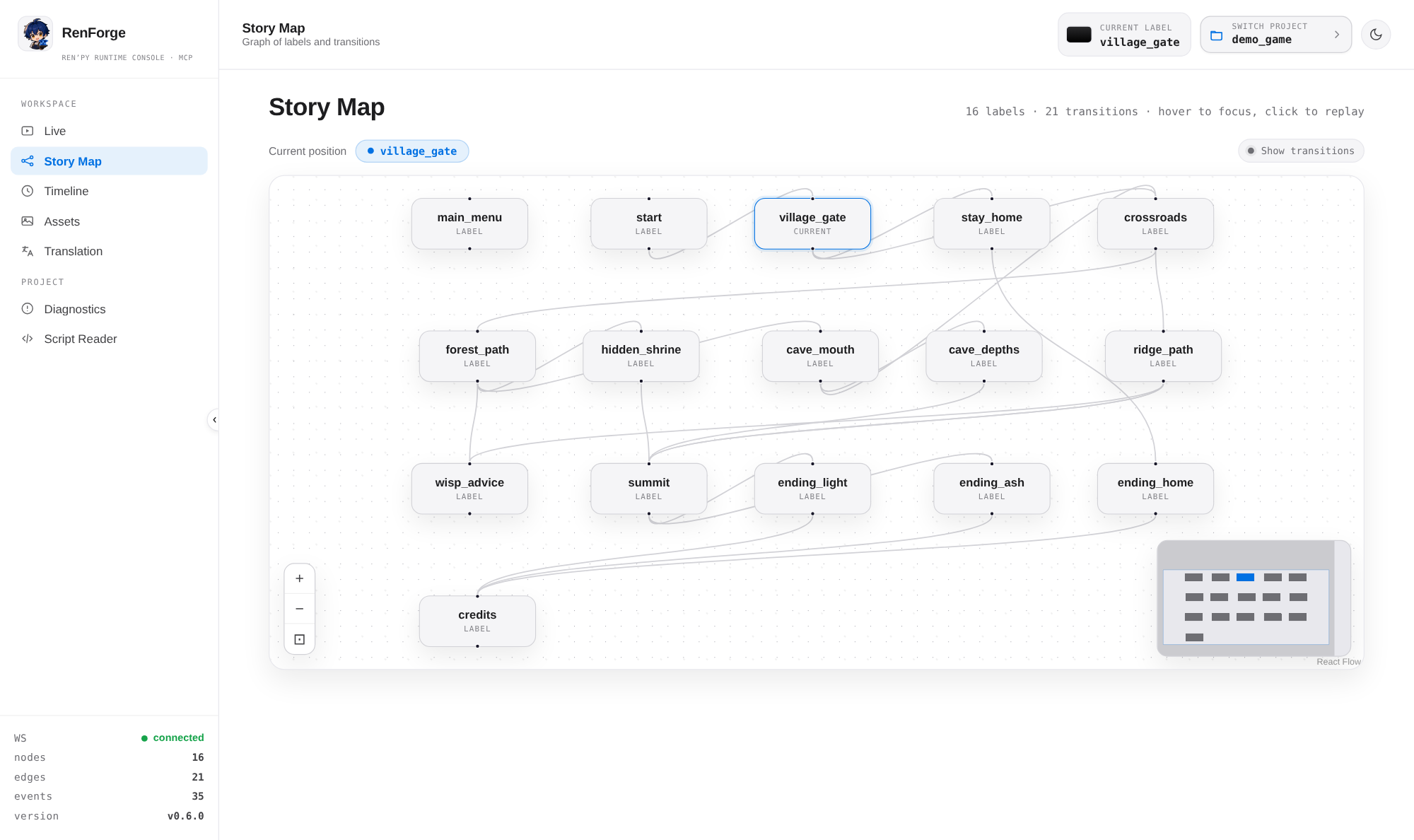Fit the graph to view
The width and height of the screenshot is (1414, 840).
(300, 639)
